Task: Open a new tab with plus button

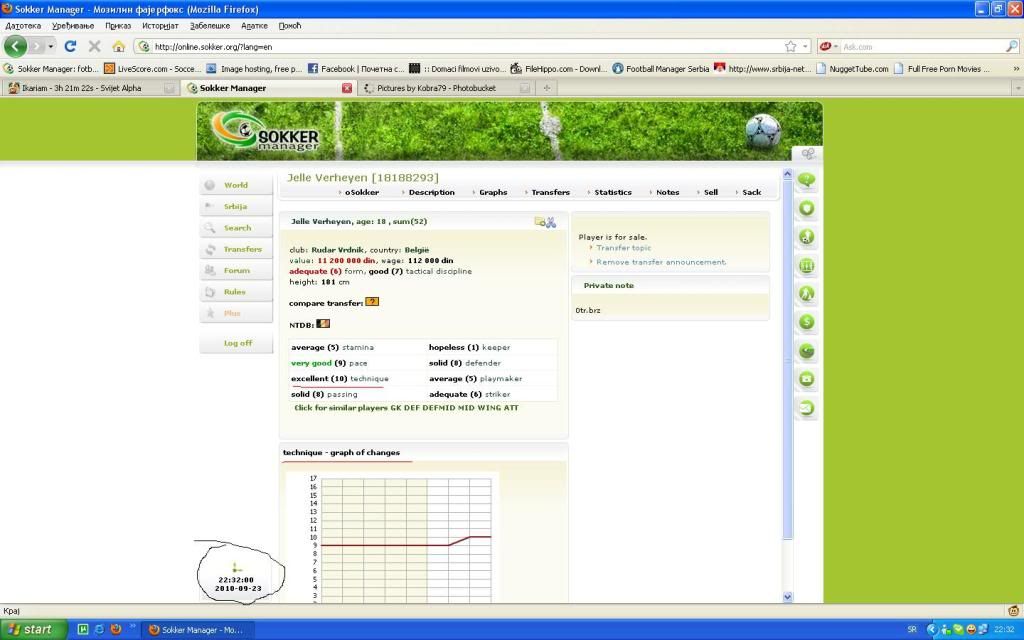Action: pyautogui.click(x=547, y=88)
